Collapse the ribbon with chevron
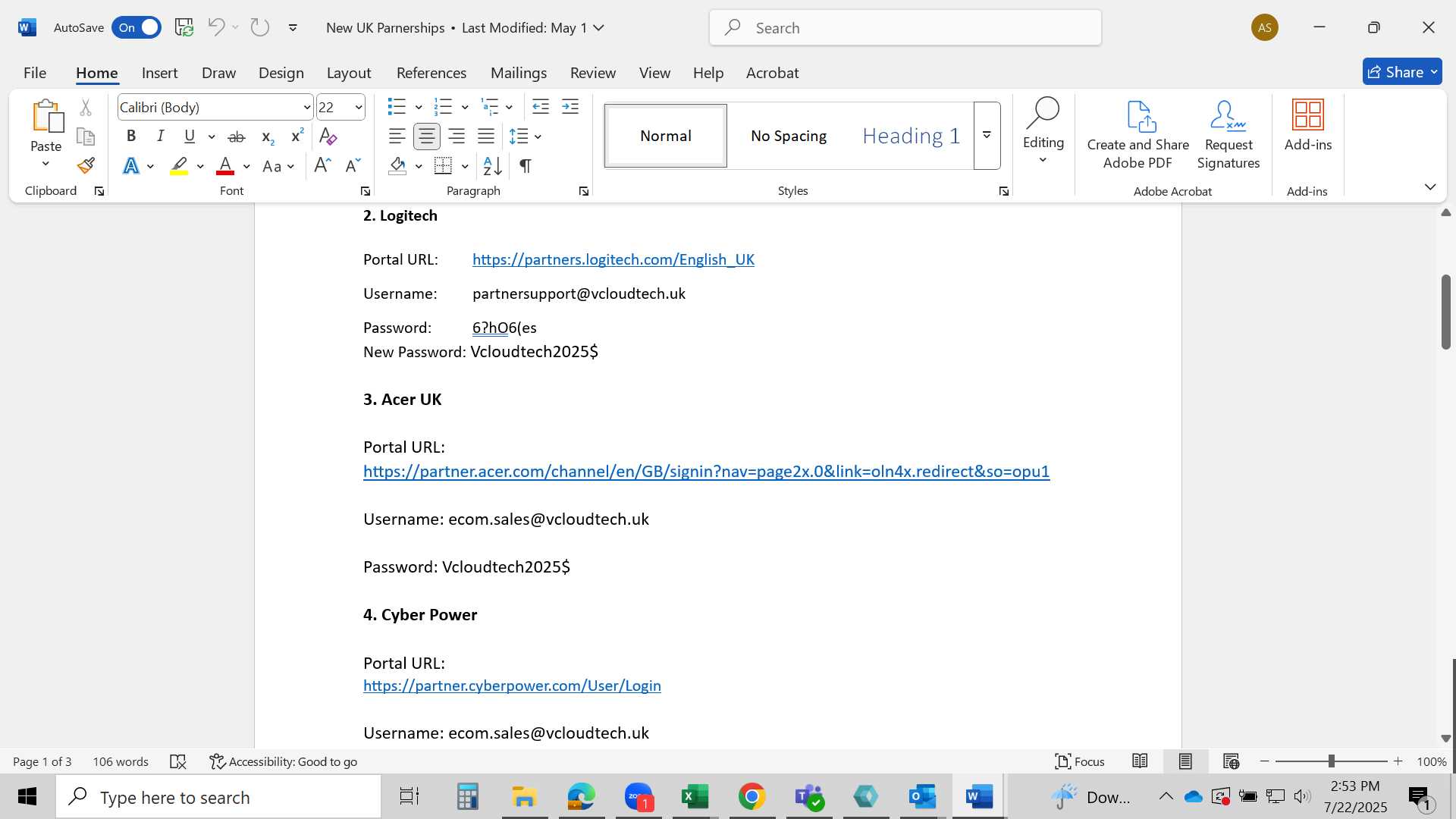 (x=1430, y=187)
